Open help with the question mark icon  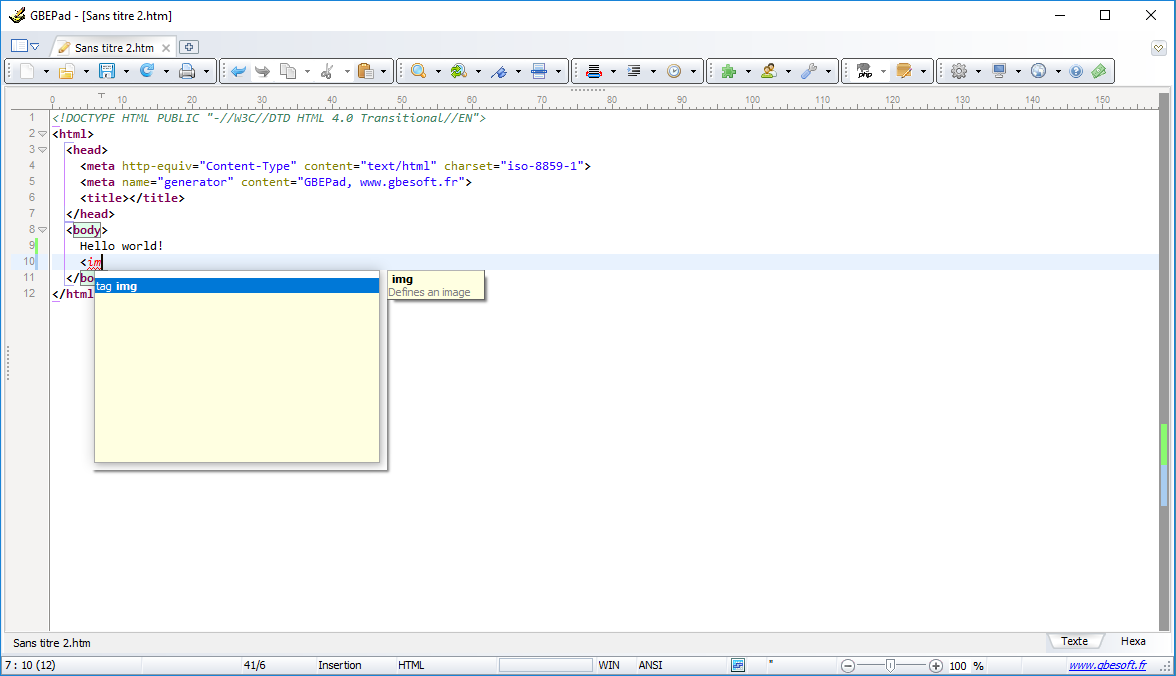1076,71
